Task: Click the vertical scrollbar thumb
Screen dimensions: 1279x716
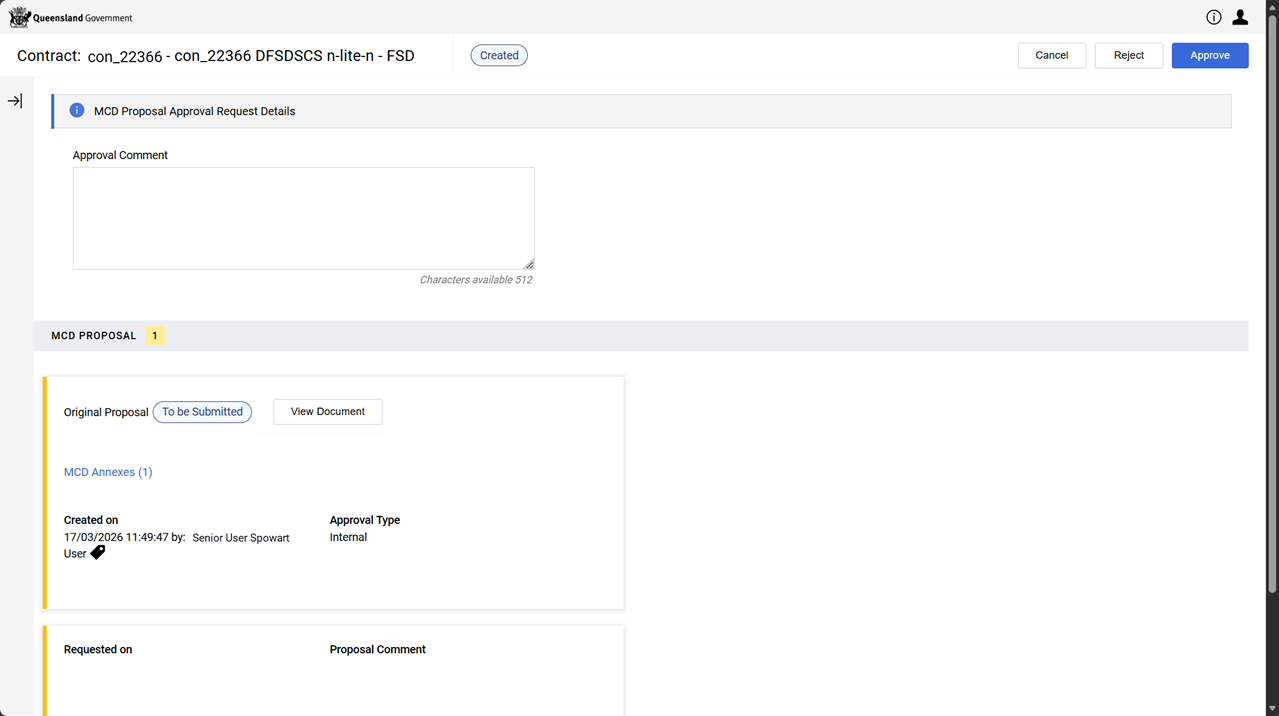Action: coord(1272,300)
